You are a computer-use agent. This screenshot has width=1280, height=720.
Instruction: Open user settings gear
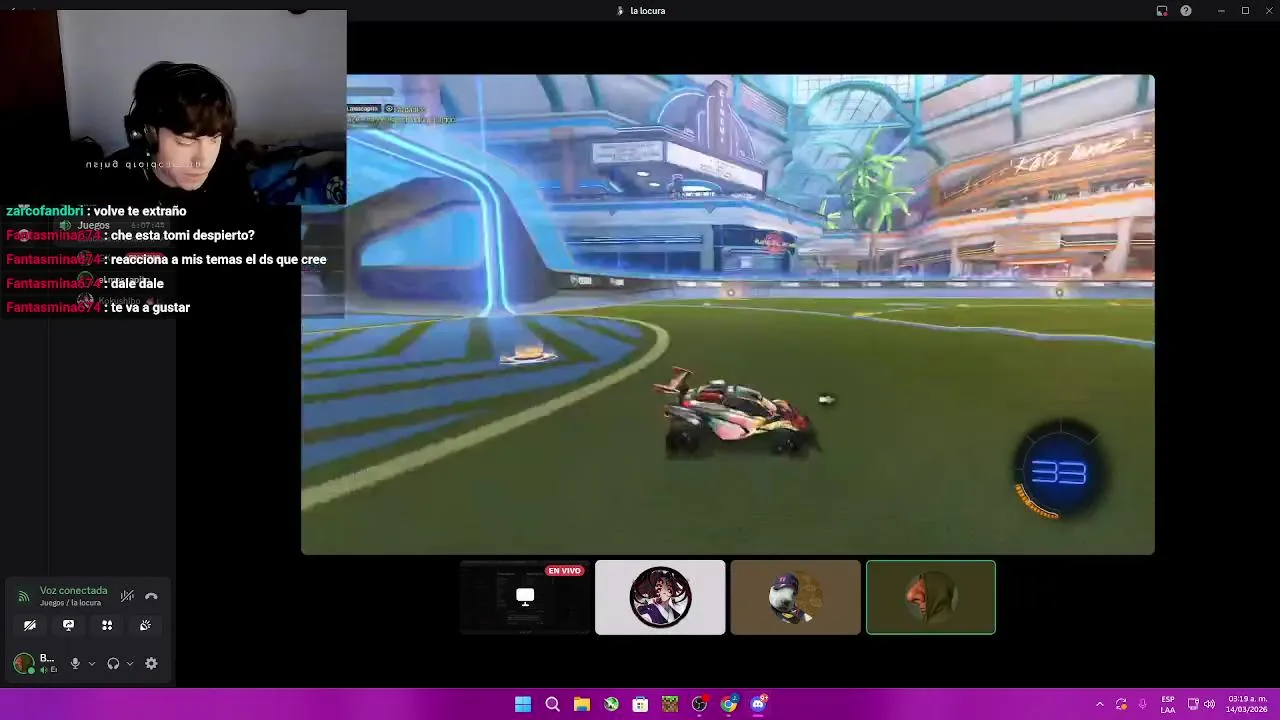click(x=151, y=663)
